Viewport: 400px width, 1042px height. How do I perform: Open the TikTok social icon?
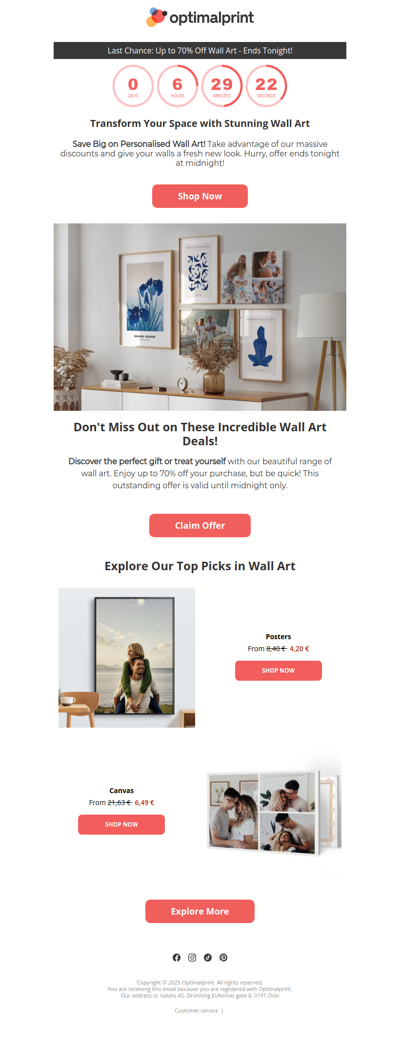tap(208, 958)
